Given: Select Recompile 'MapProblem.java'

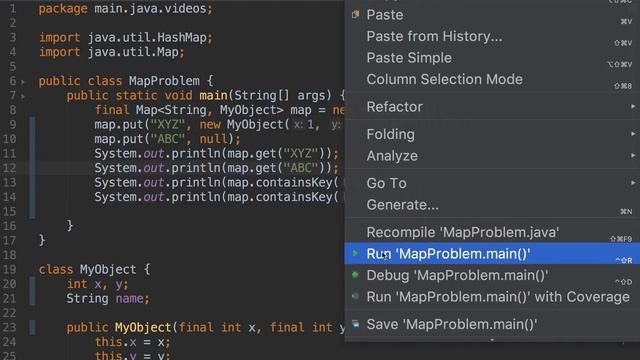Looking at the screenshot, I should tap(492, 232).
